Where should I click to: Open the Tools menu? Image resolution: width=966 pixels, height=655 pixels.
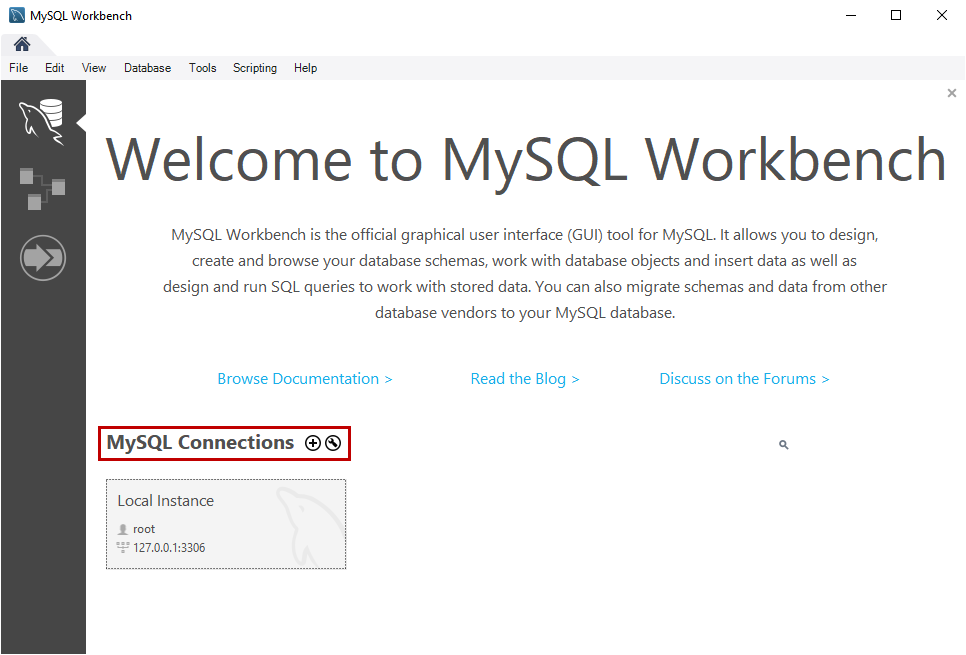(x=203, y=68)
